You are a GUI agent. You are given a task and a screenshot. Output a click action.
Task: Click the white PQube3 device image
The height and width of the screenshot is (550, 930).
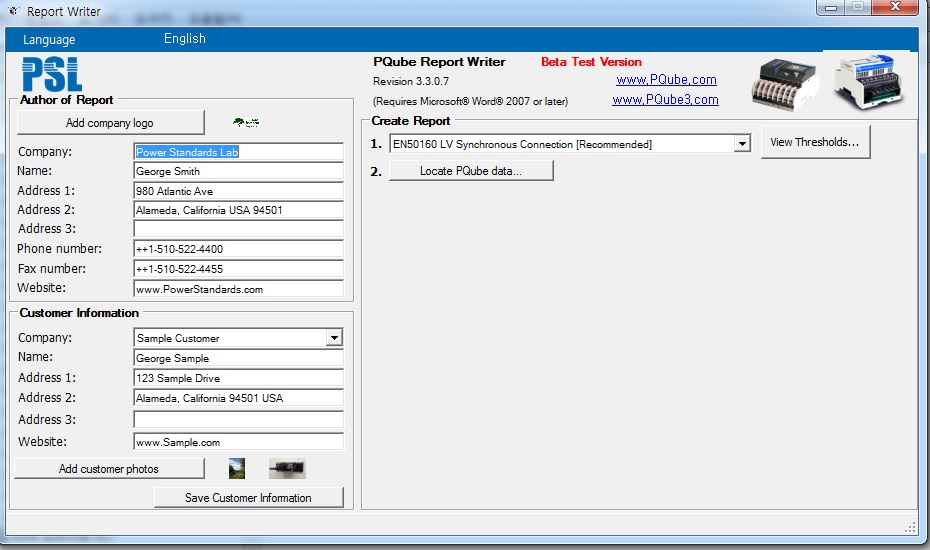[x=868, y=82]
